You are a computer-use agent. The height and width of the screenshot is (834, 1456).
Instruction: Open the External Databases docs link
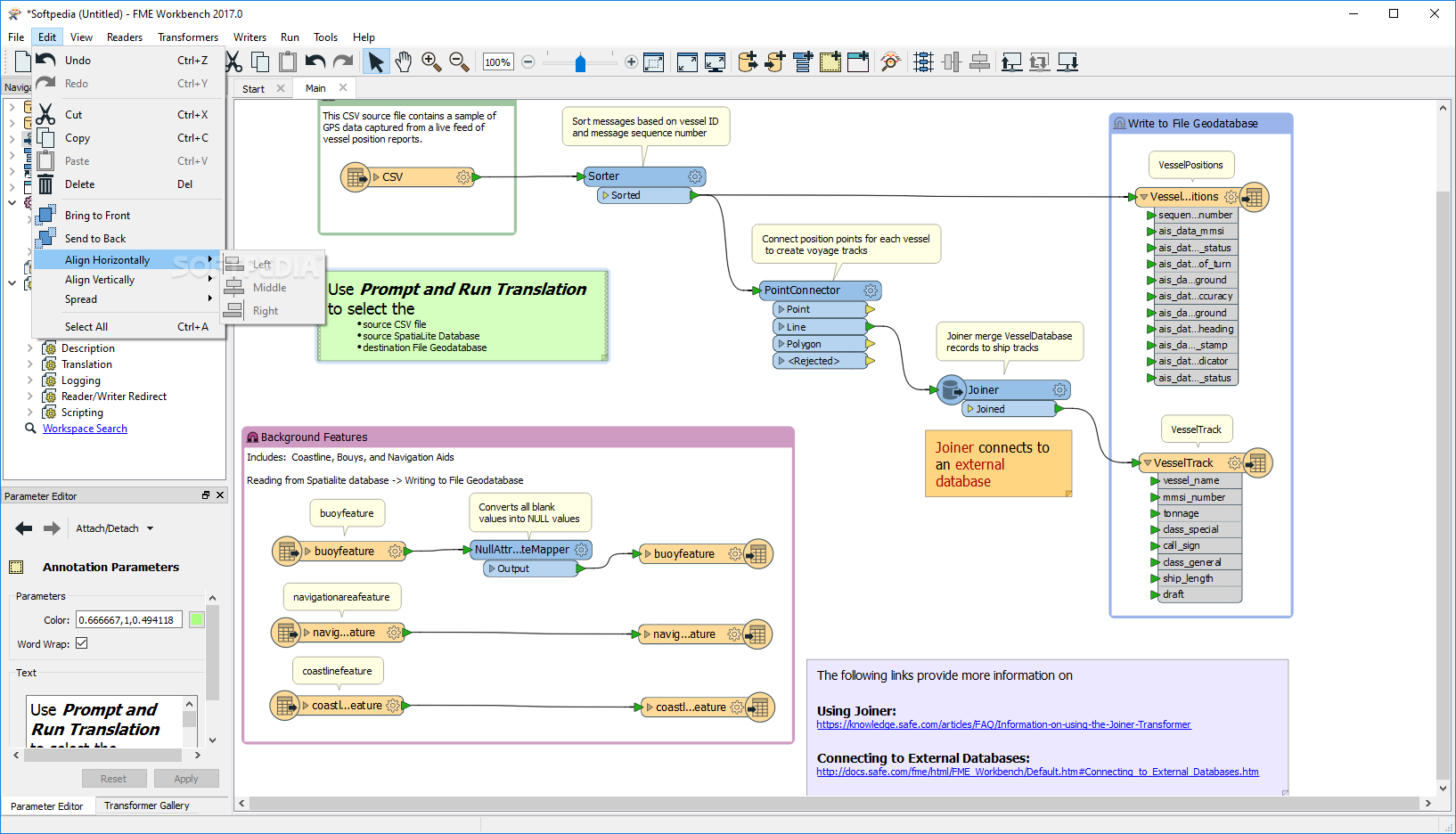(x=1037, y=772)
